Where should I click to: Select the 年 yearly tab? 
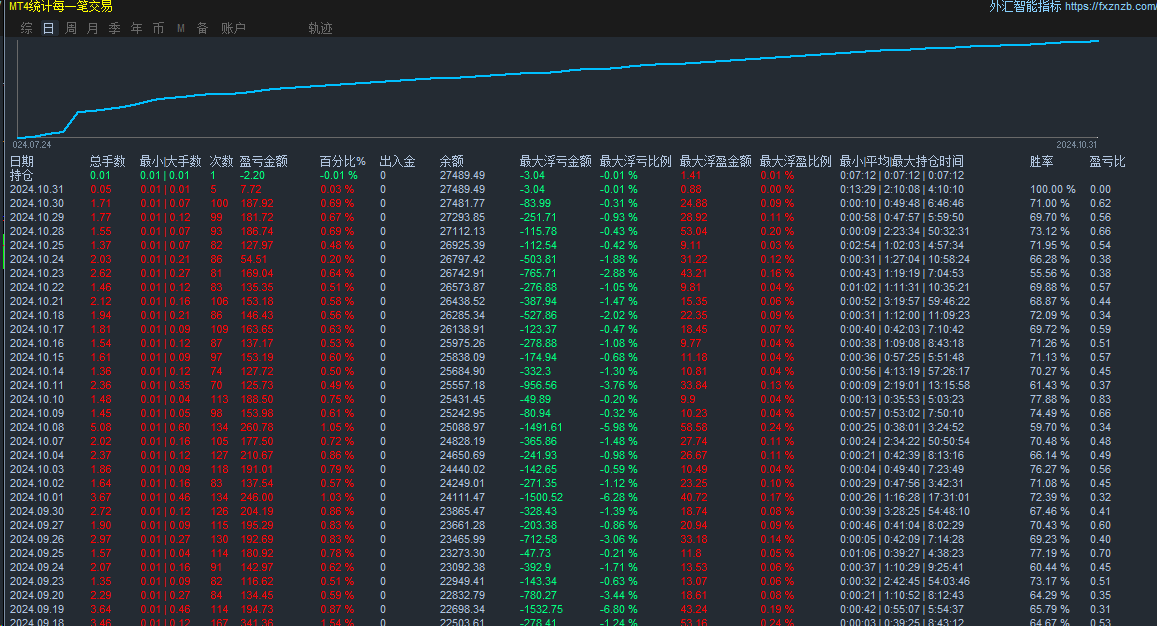[137, 28]
